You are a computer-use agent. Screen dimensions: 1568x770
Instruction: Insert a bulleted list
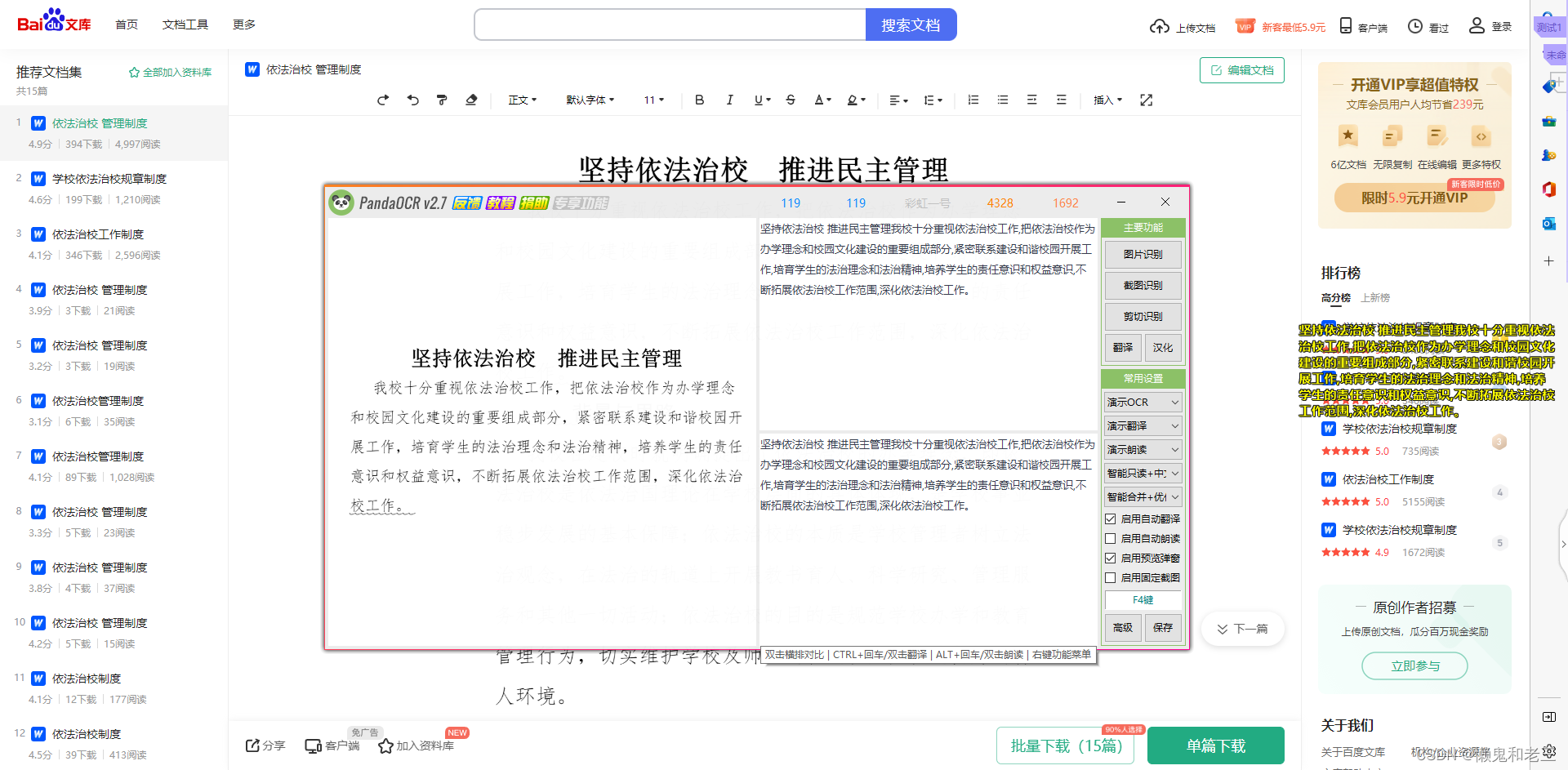pyautogui.click(x=1003, y=100)
